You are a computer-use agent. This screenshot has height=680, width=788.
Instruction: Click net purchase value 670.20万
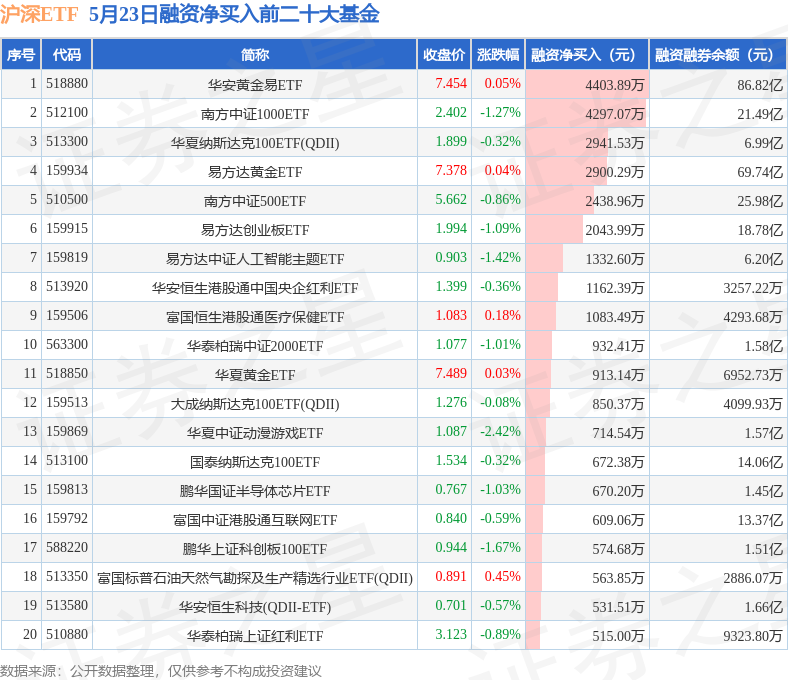[x=618, y=491]
